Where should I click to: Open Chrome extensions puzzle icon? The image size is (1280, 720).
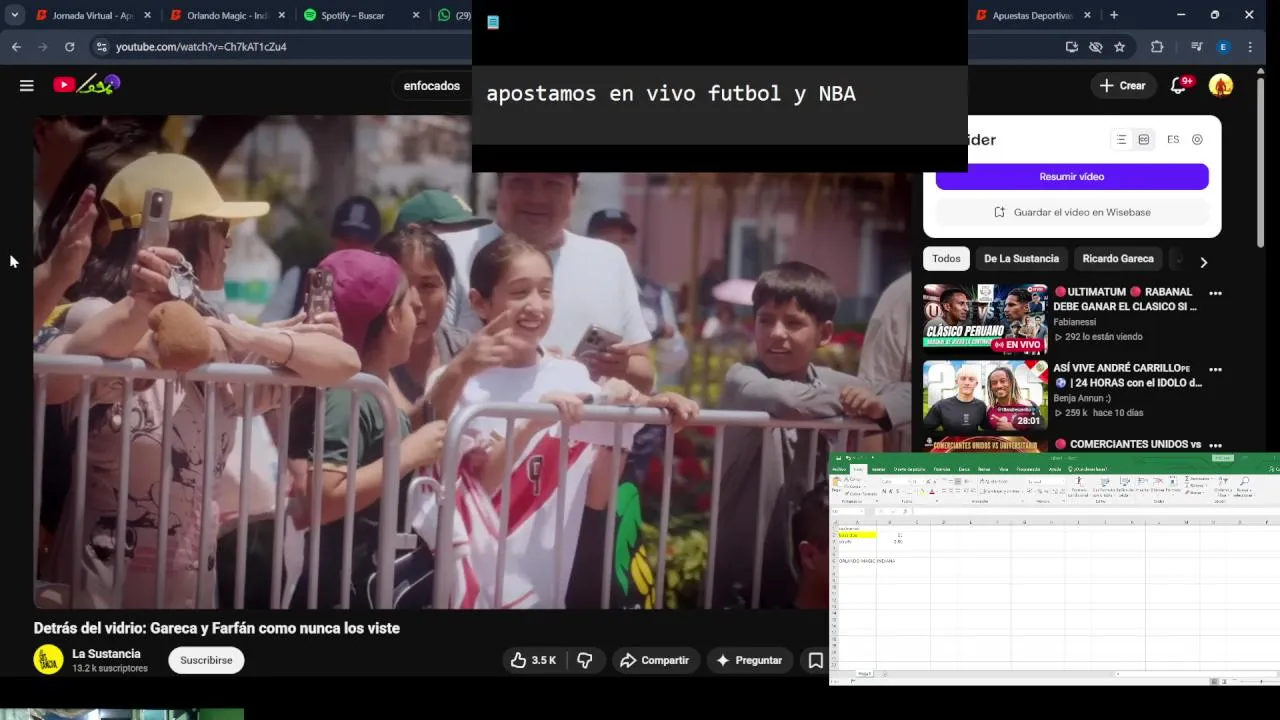point(1157,47)
